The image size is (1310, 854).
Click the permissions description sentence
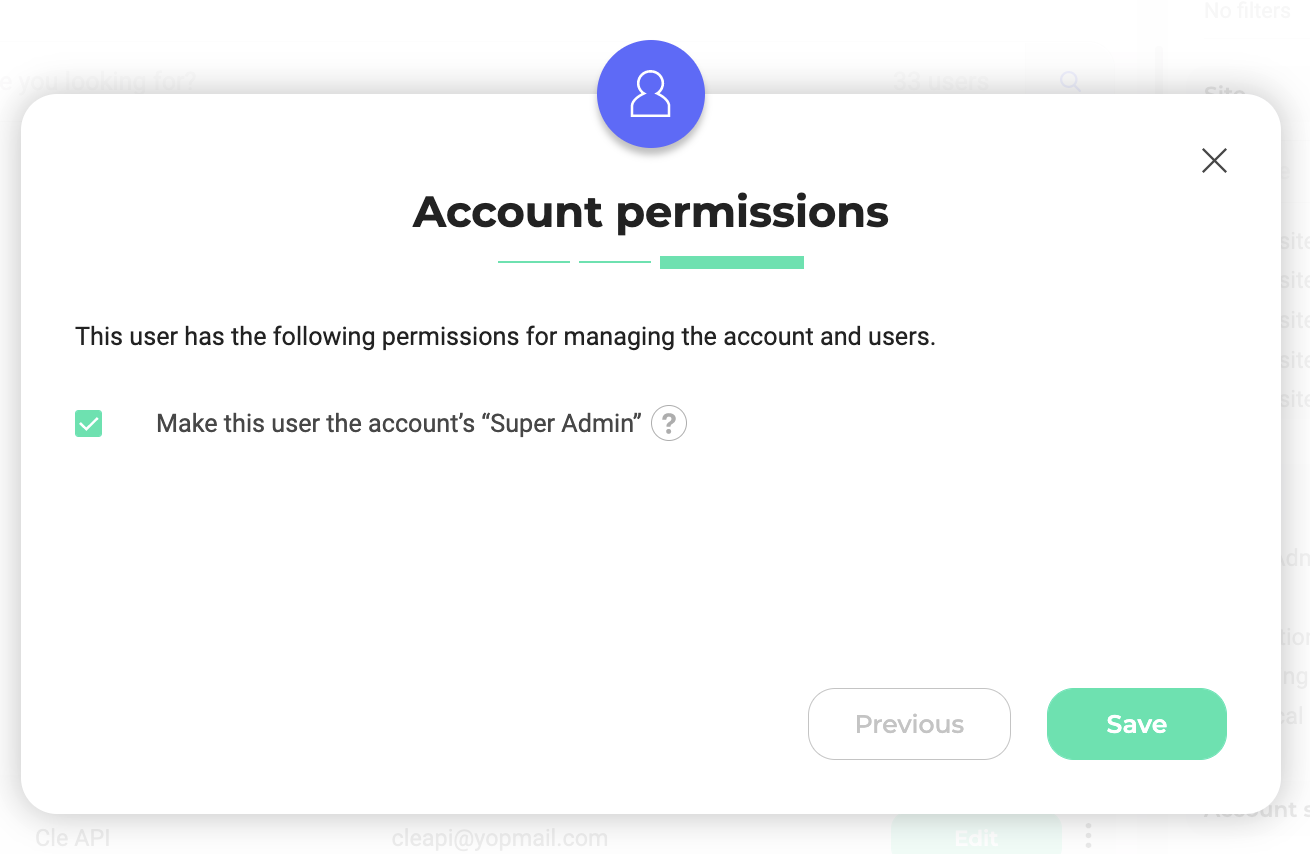tap(505, 337)
